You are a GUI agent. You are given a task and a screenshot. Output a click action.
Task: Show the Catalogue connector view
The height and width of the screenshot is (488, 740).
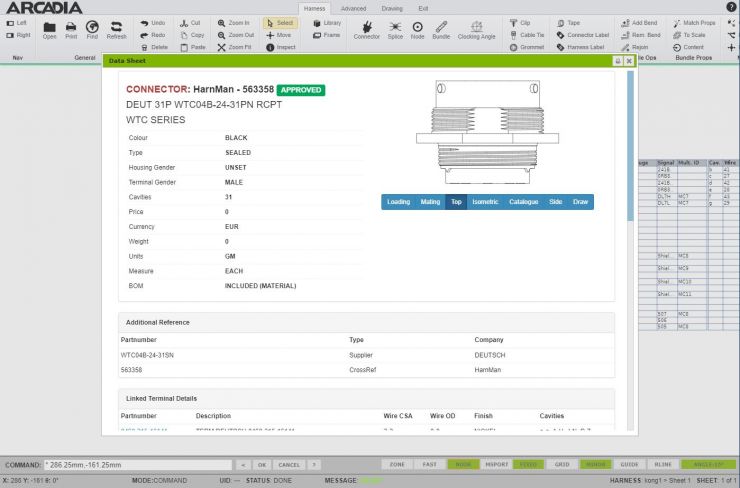point(523,202)
